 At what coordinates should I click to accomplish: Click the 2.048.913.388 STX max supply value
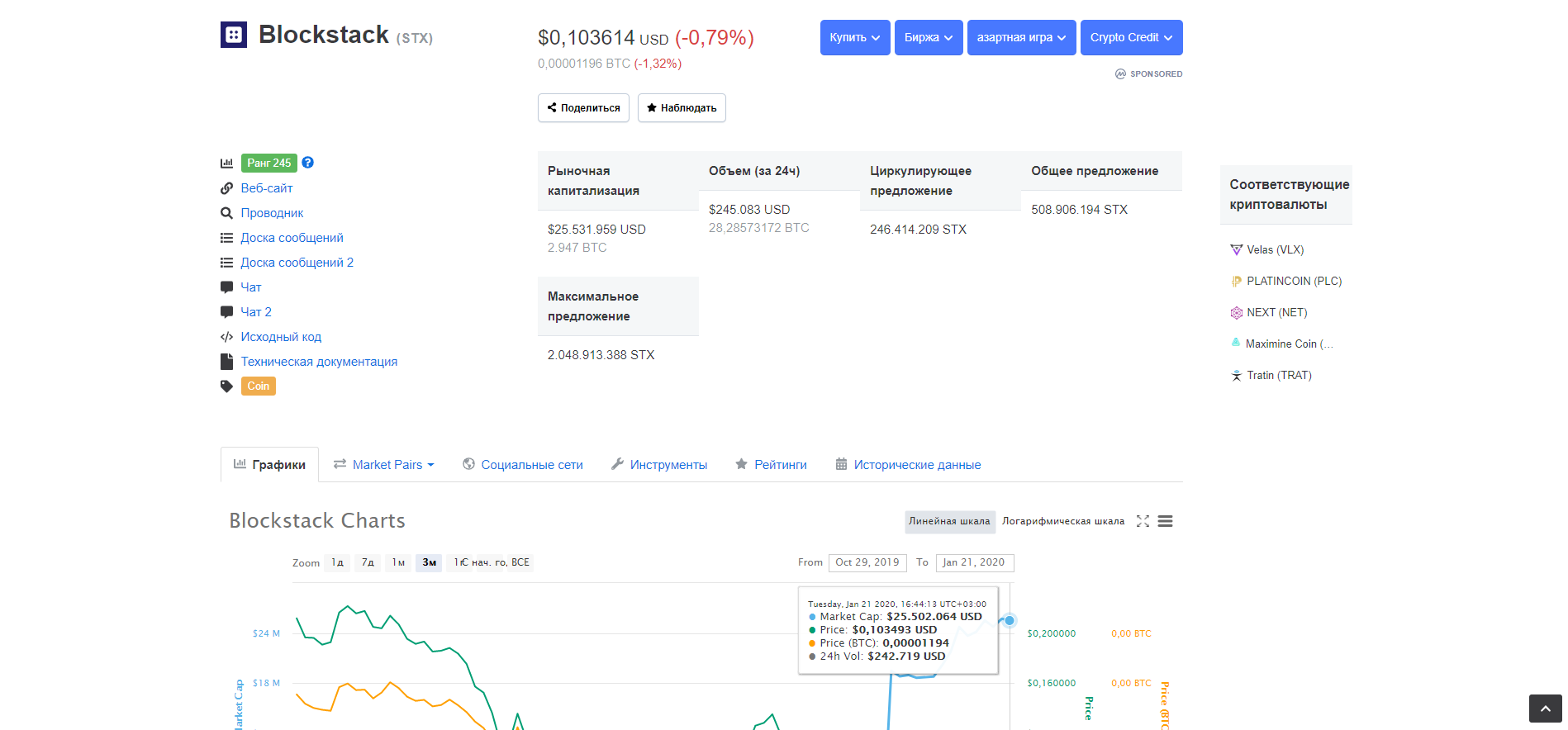click(601, 355)
